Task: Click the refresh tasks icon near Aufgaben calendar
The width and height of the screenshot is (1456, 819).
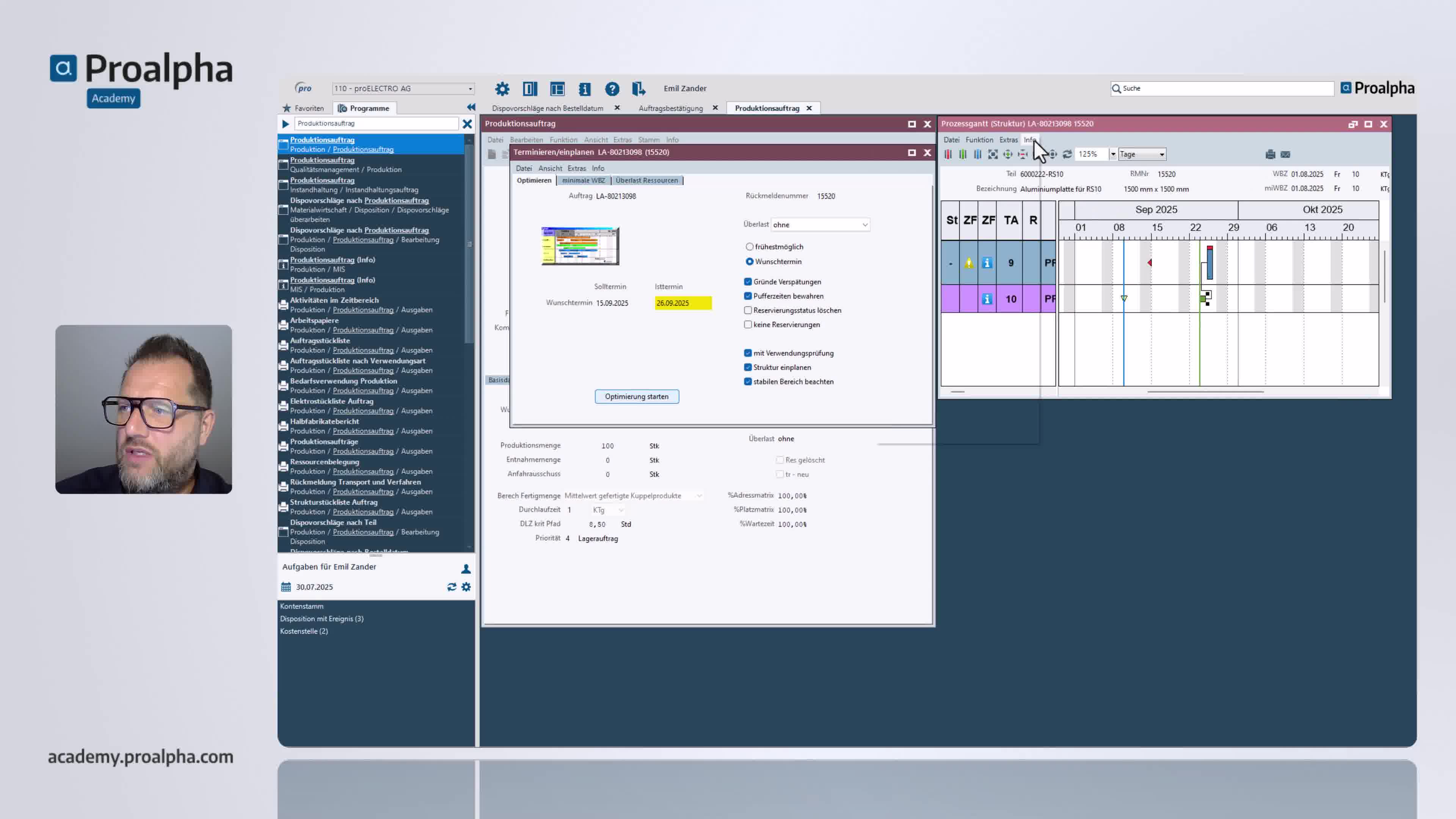Action: tap(452, 587)
